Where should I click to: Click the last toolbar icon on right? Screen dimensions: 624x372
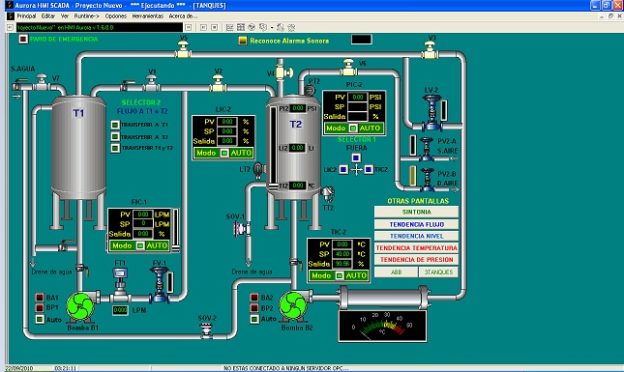click(291, 27)
